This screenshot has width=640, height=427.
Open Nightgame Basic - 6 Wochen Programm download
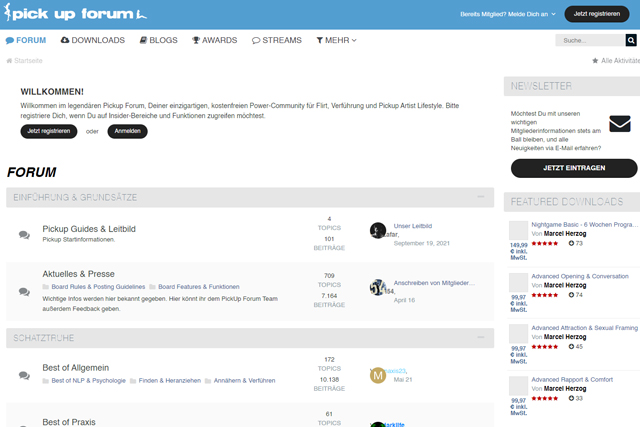pos(584,225)
